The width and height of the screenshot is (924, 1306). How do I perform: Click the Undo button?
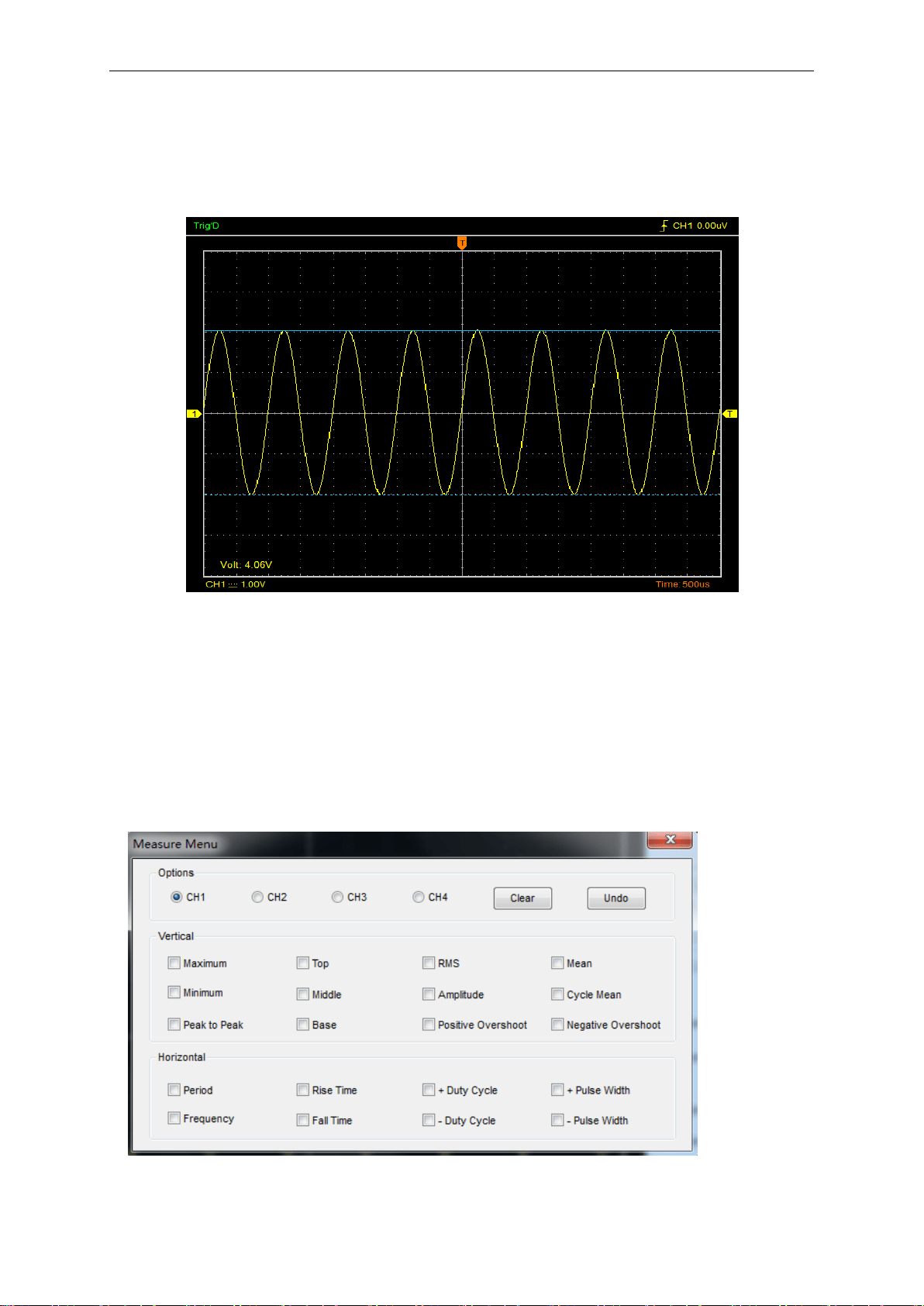[x=616, y=898]
